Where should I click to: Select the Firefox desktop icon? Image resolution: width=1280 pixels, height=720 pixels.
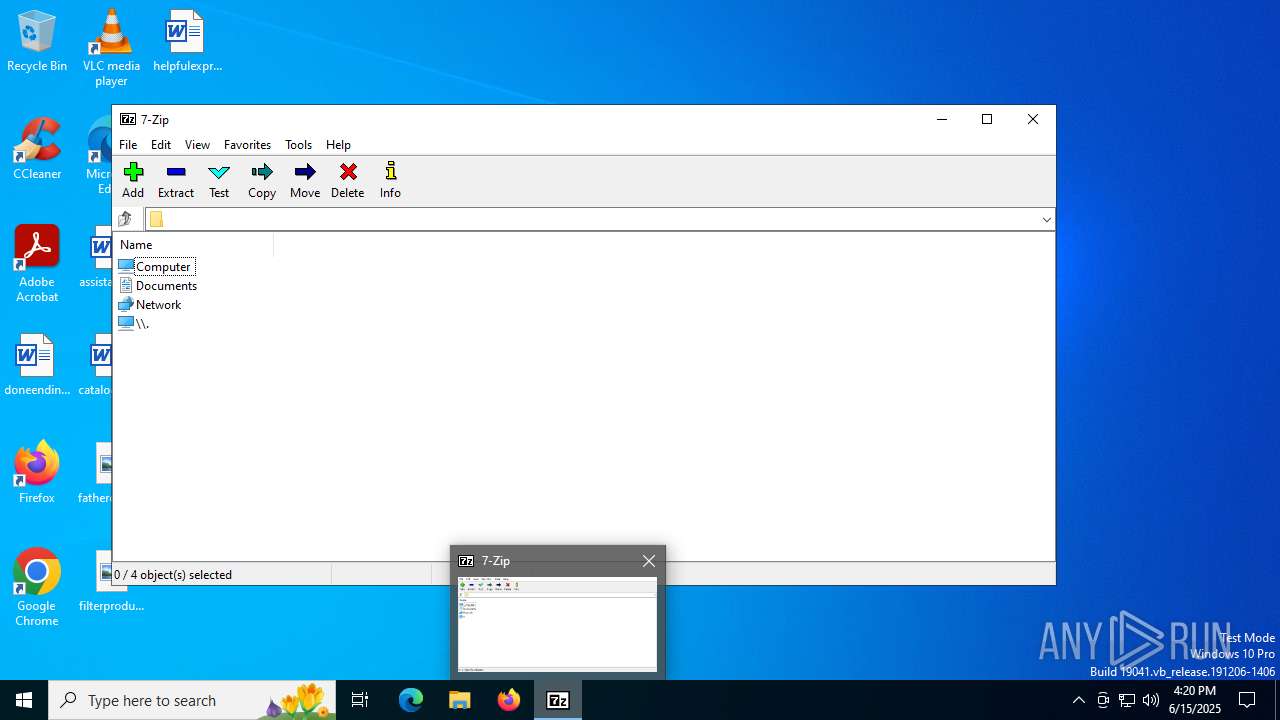click(x=37, y=473)
